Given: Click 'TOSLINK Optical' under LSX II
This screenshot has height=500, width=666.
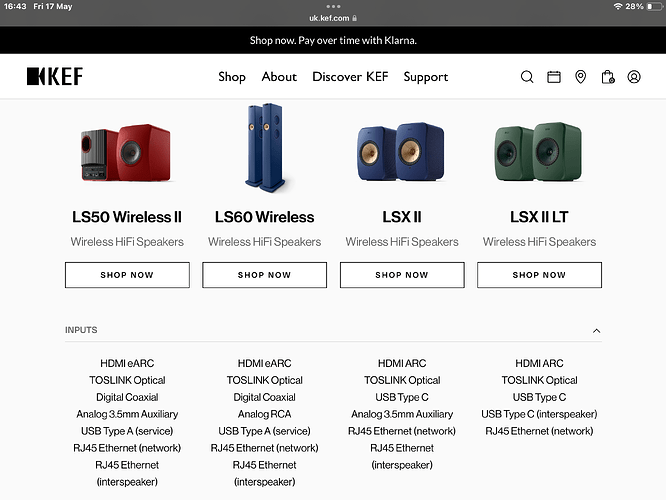Looking at the screenshot, I should [x=402, y=380].
